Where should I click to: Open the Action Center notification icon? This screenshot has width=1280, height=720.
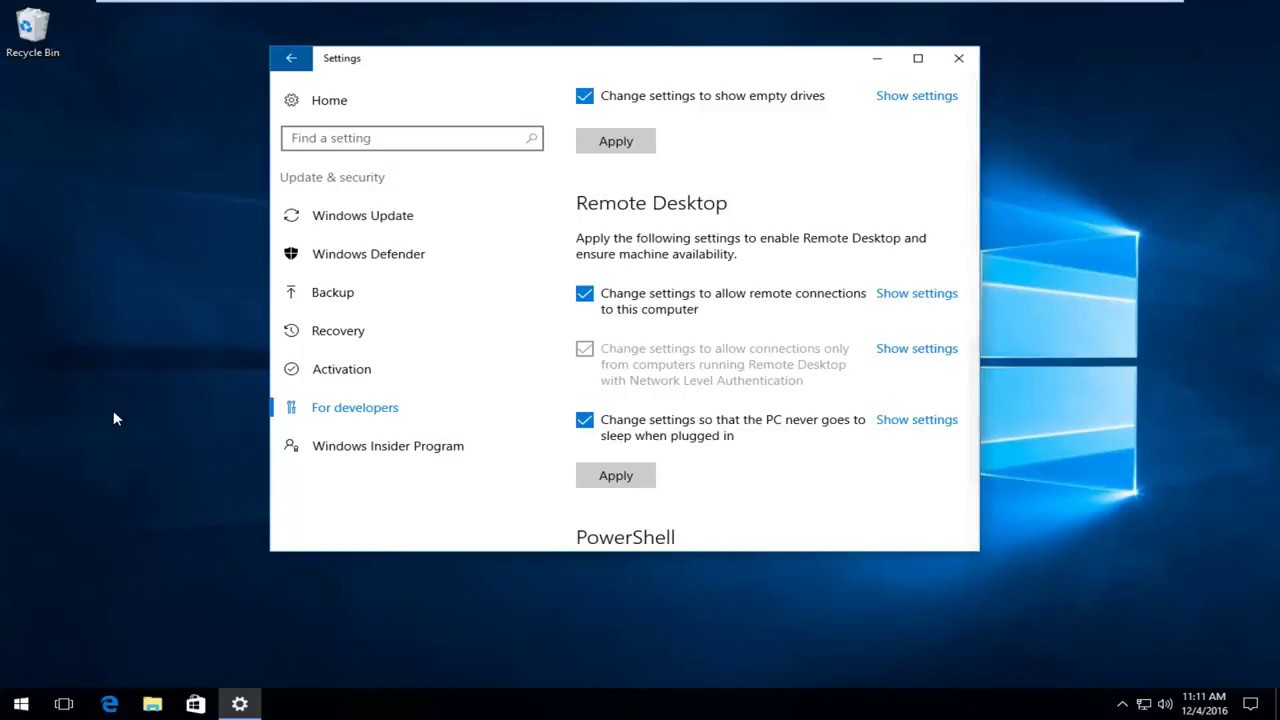1250,704
